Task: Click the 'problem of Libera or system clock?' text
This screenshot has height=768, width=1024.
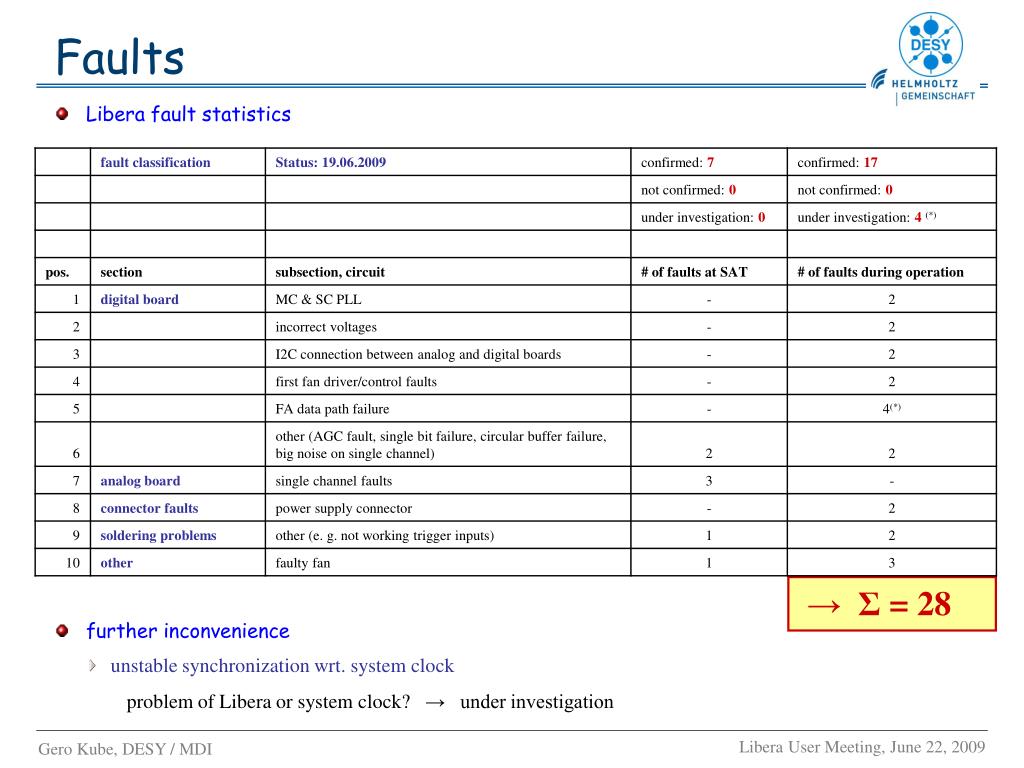Action: tap(268, 702)
